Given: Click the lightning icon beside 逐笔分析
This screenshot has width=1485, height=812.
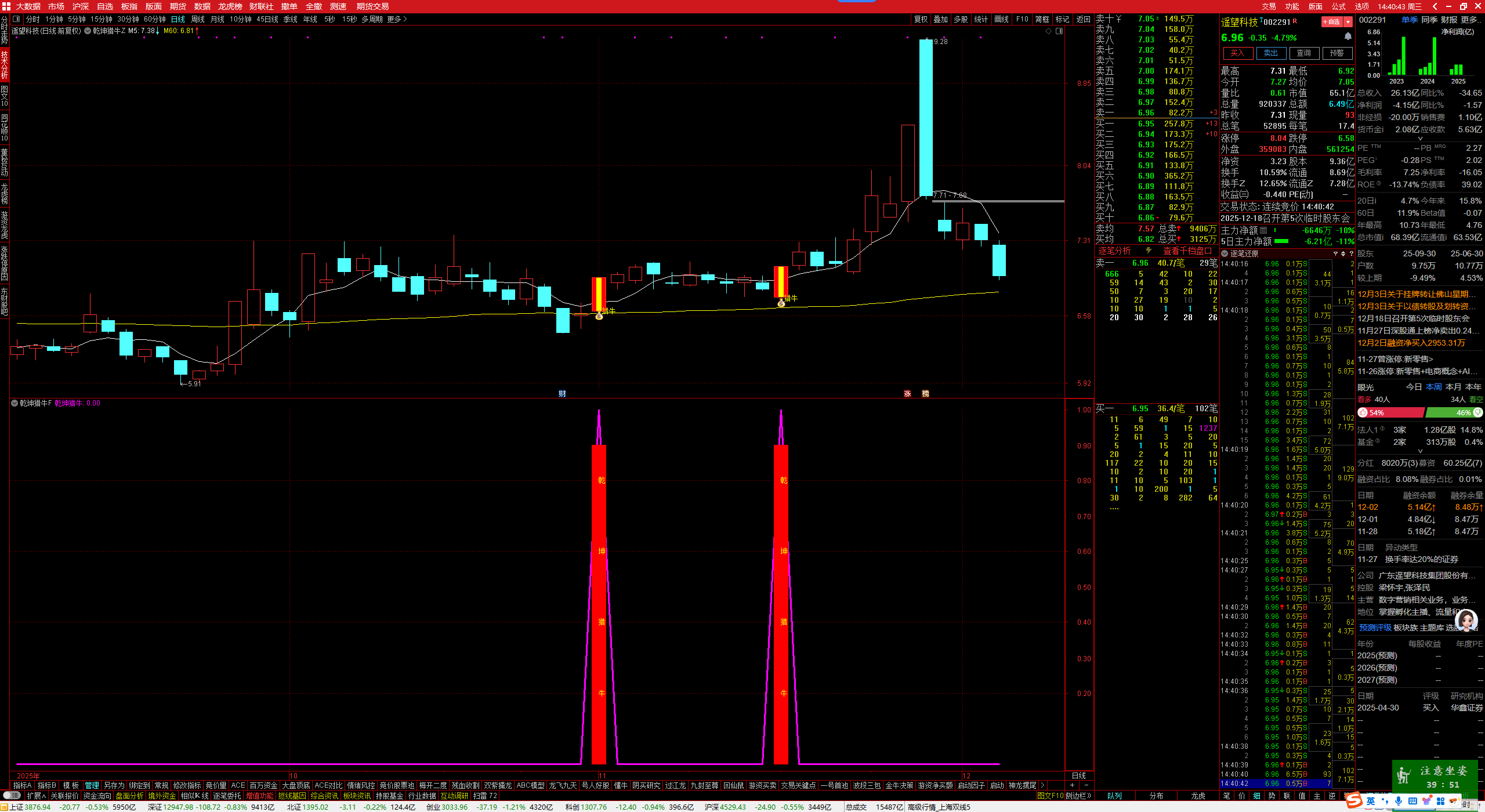Looking at the screenshot, I should tap(1148, 251).
